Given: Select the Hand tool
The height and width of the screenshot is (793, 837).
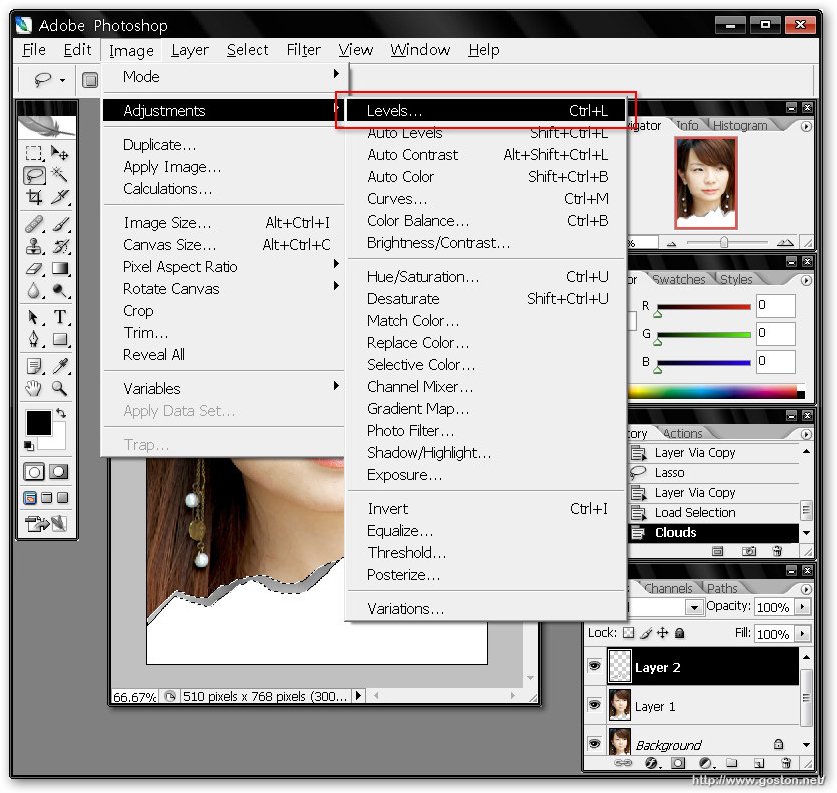Looking at the screenshot, I should pyautogui.click(x=34, y=388).
